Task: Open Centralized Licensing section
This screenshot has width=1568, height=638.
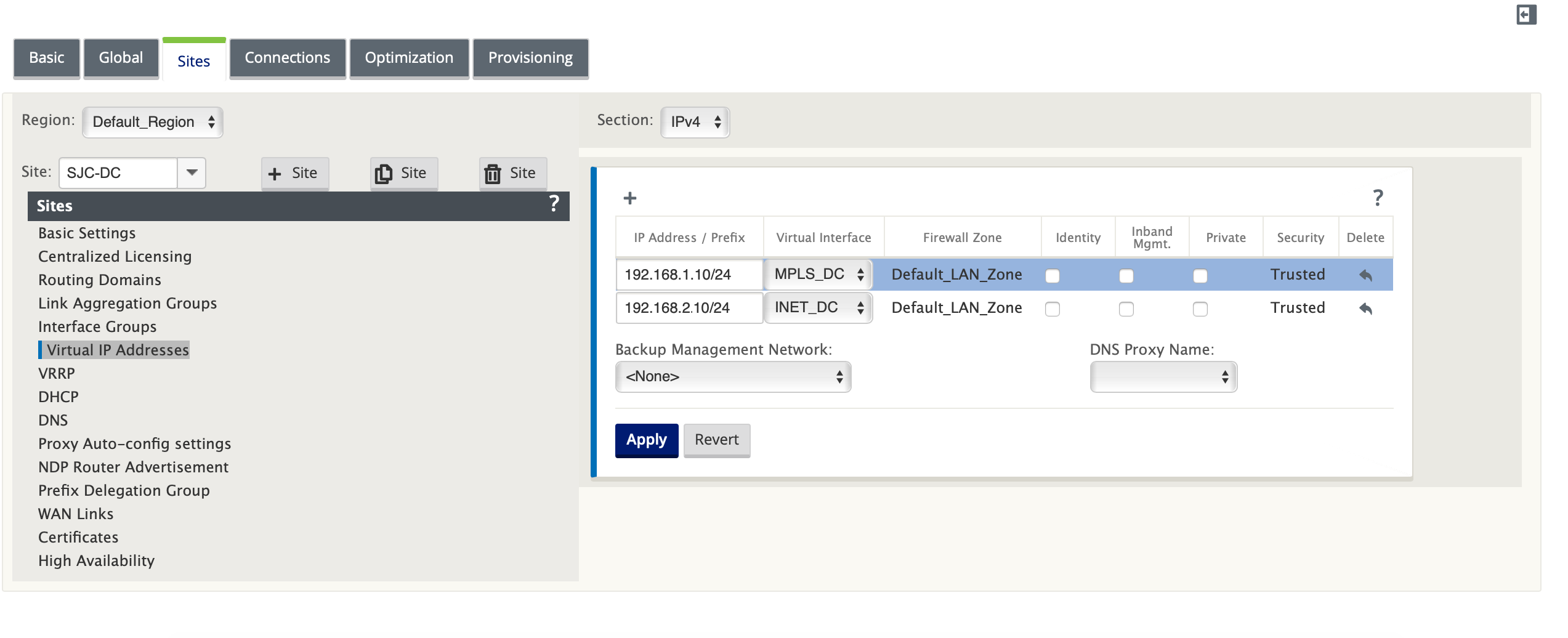Action: click(x=115, y=257)
